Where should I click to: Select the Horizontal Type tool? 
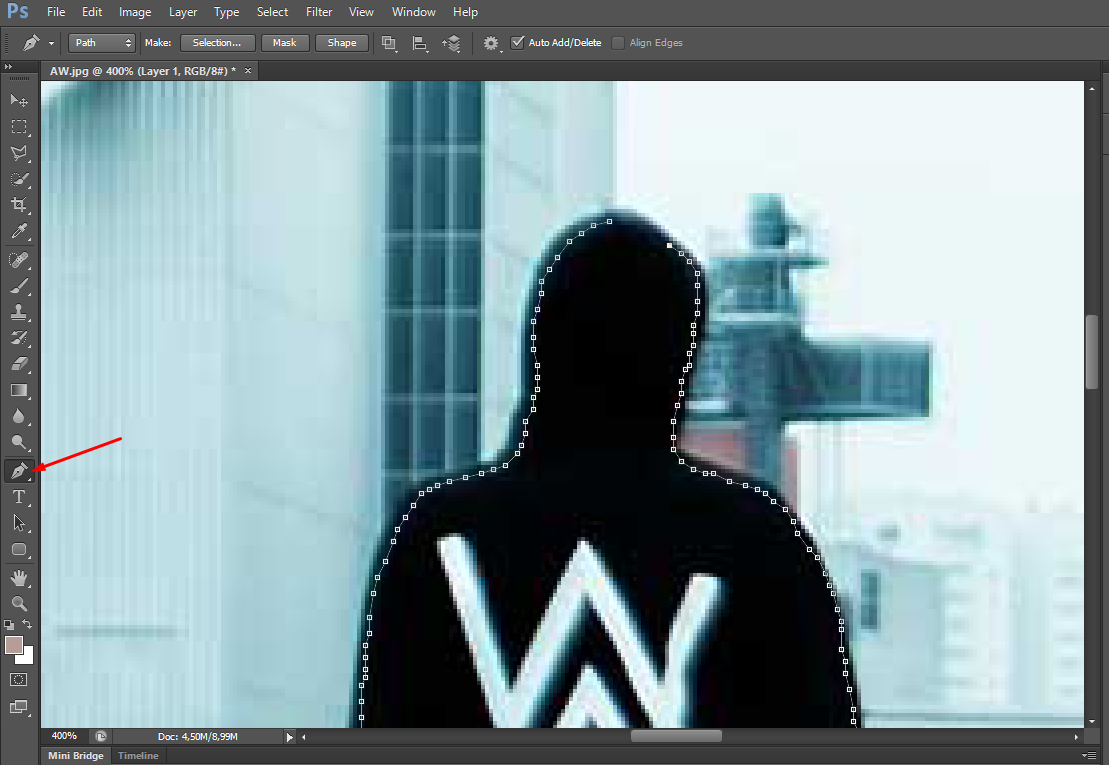pos(19,497)
